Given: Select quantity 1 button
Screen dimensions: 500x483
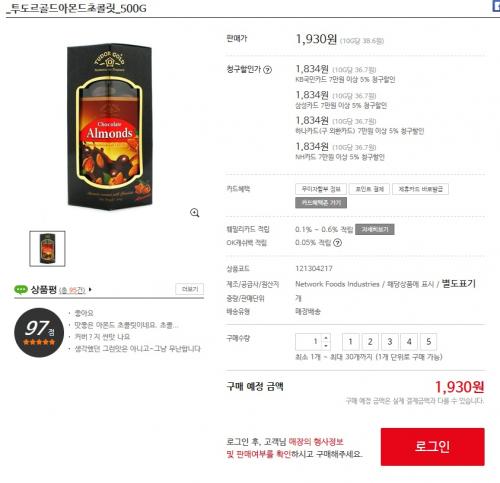Looking at the screenshot, I should [x=350, y=342].
